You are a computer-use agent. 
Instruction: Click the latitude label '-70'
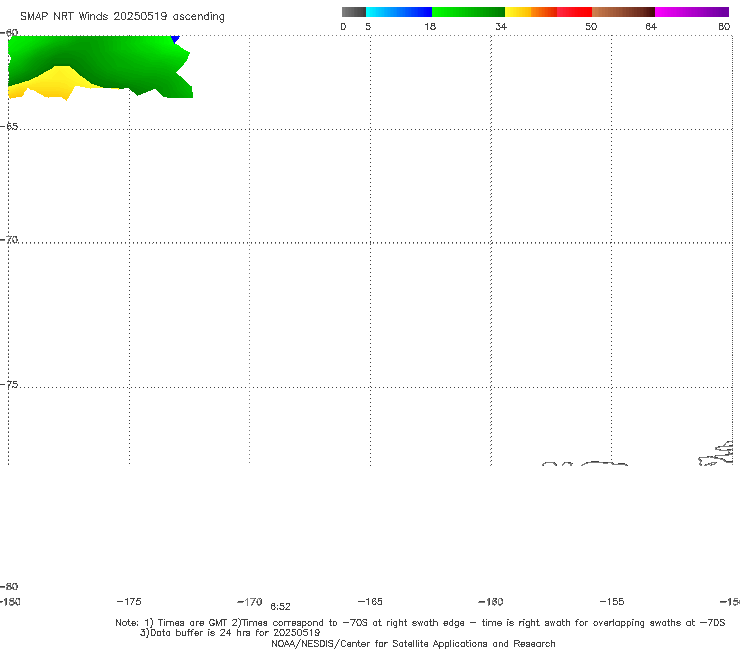pyautogui.click(x=9, y=240)
